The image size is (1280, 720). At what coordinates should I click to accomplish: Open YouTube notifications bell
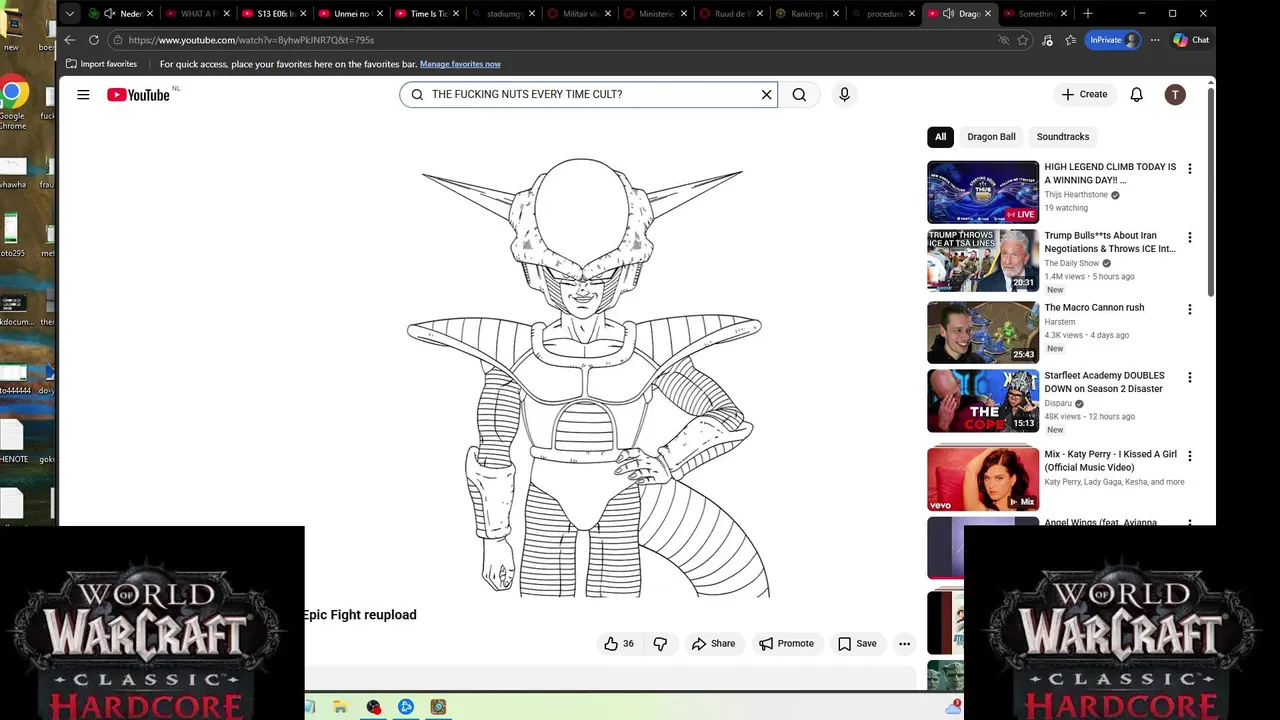pos(1136,95)
